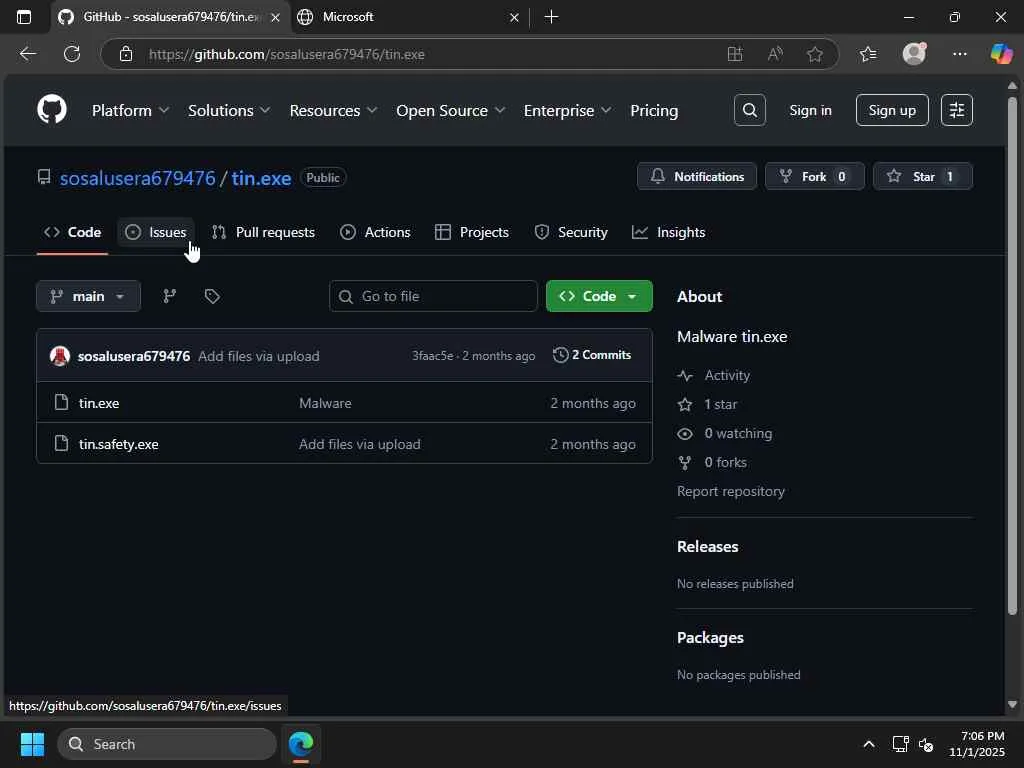This screenshot has width=1024, height=768.
Task: Click the Sign up button
Action: 891,110
